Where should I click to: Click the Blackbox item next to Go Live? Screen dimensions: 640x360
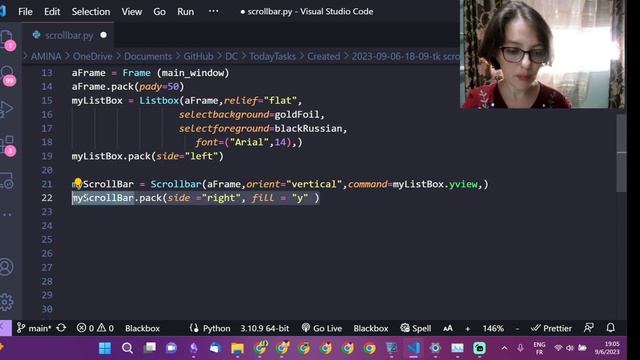point(371,328)
